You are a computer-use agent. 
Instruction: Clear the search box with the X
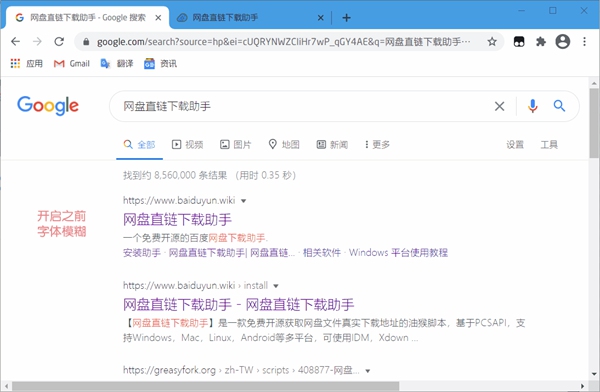click(499, 106)
